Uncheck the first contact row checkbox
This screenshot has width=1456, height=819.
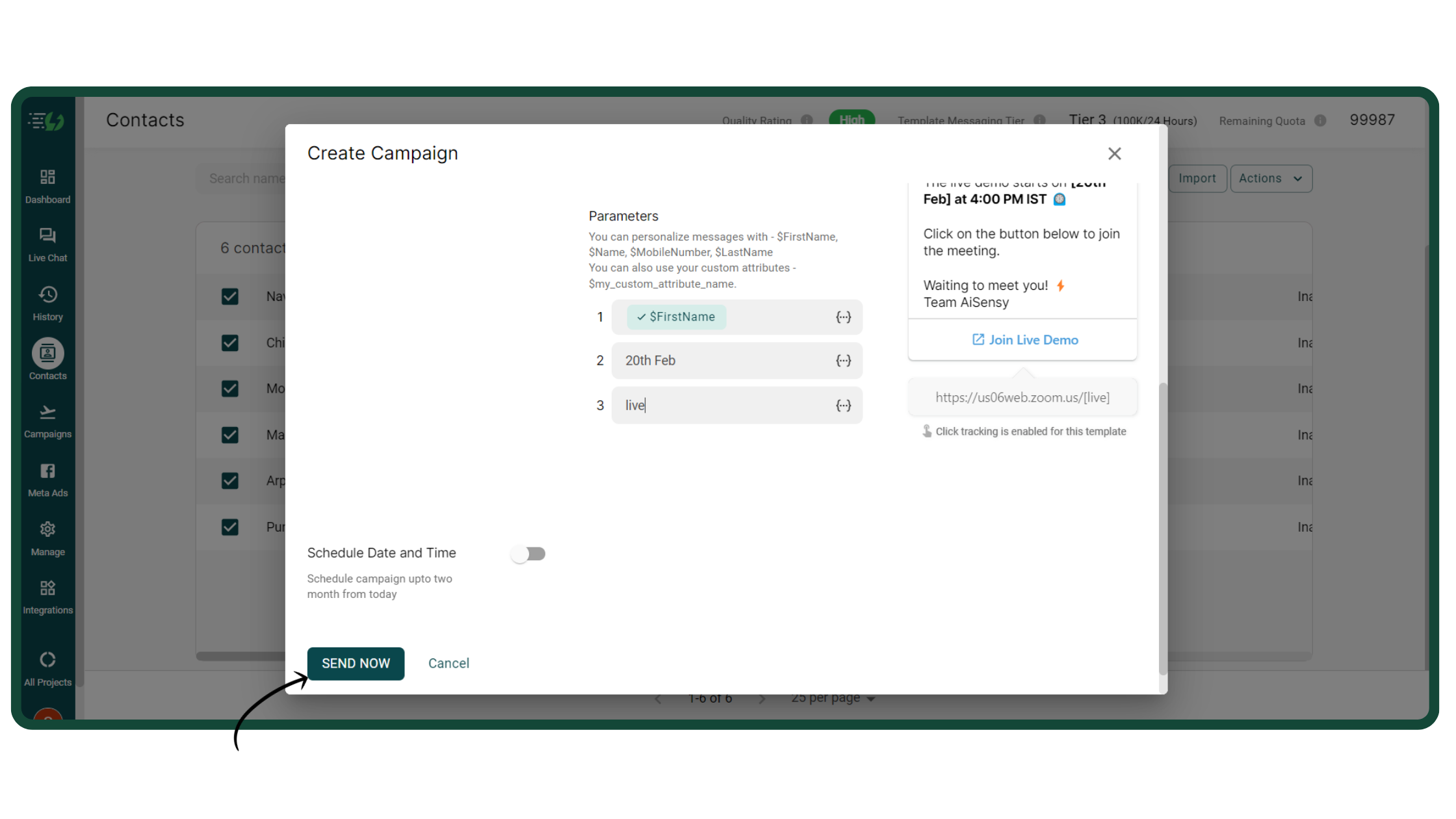pyautogui.click(x=230, y=296)
